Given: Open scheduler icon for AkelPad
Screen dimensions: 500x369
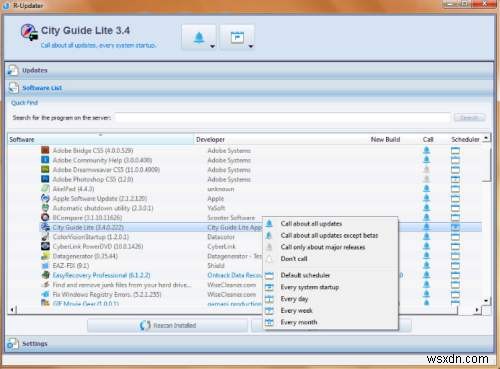Looking at the screenshot, I should coord(455,189).
